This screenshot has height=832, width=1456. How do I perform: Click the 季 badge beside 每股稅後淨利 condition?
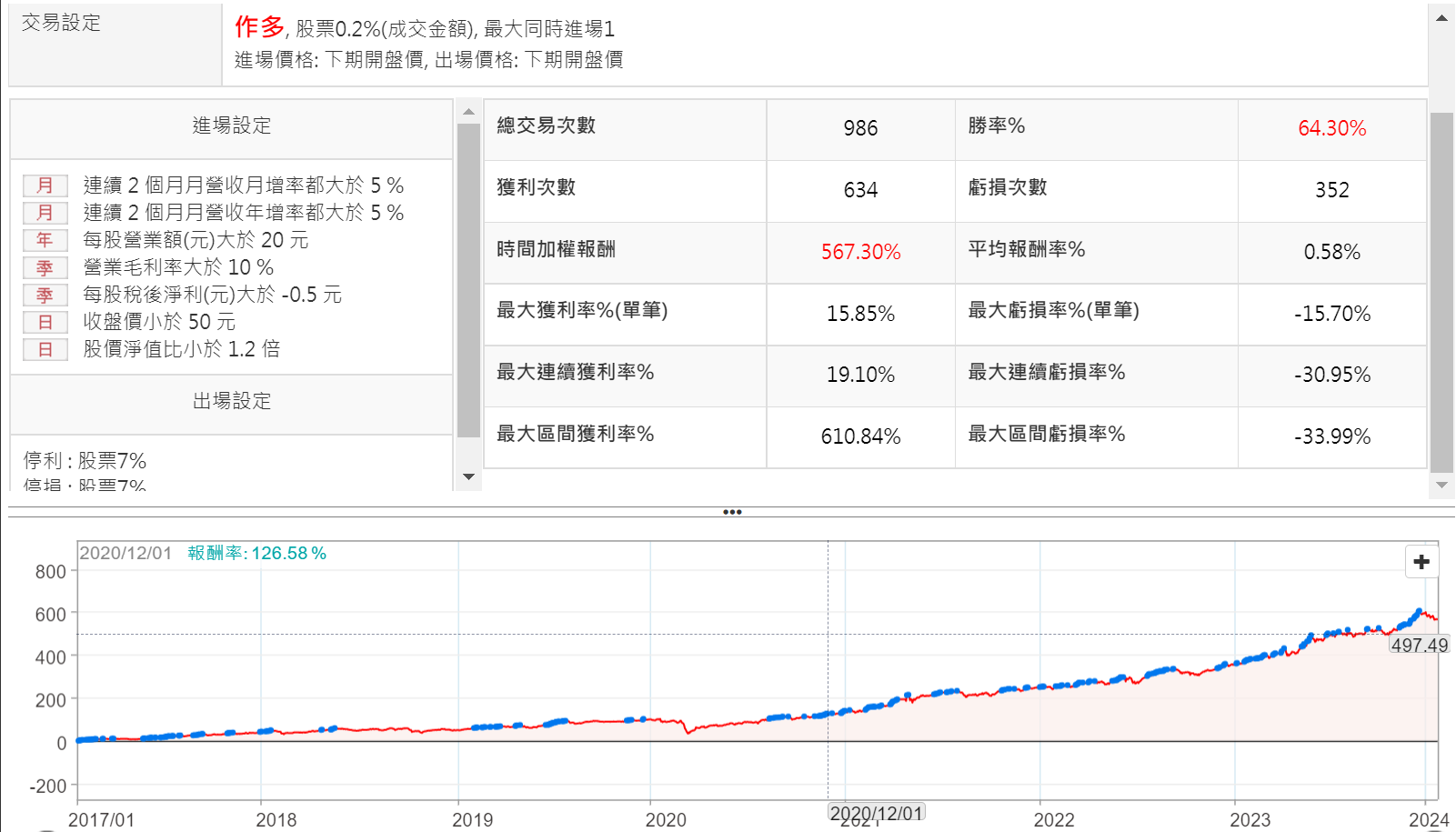[45, 296]
